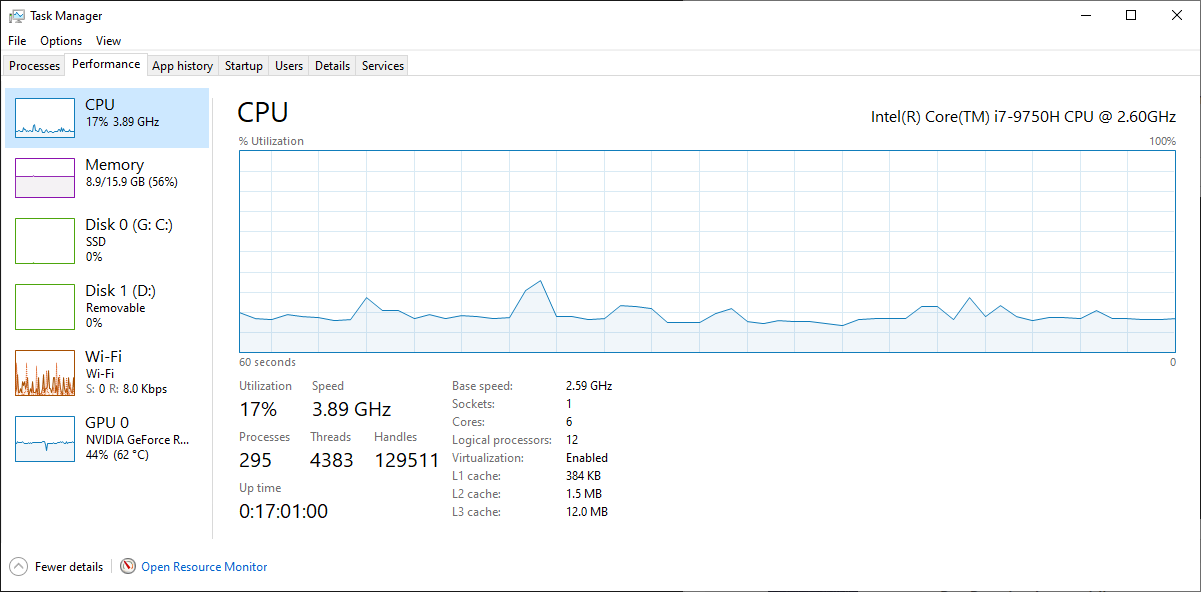Click the CPU utilization graph area
Screen dimensions: 1201x592
[707, 250]
